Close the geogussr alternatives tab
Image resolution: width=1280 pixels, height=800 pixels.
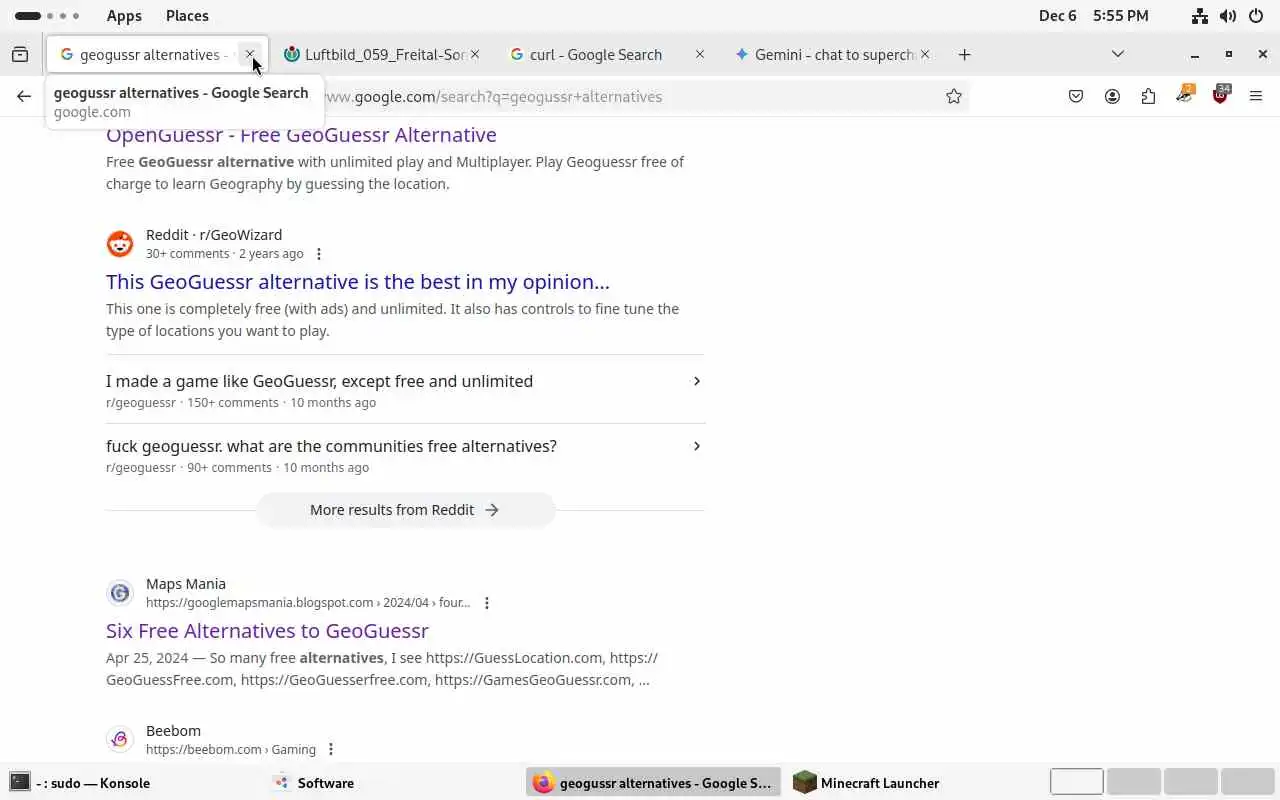250,55
